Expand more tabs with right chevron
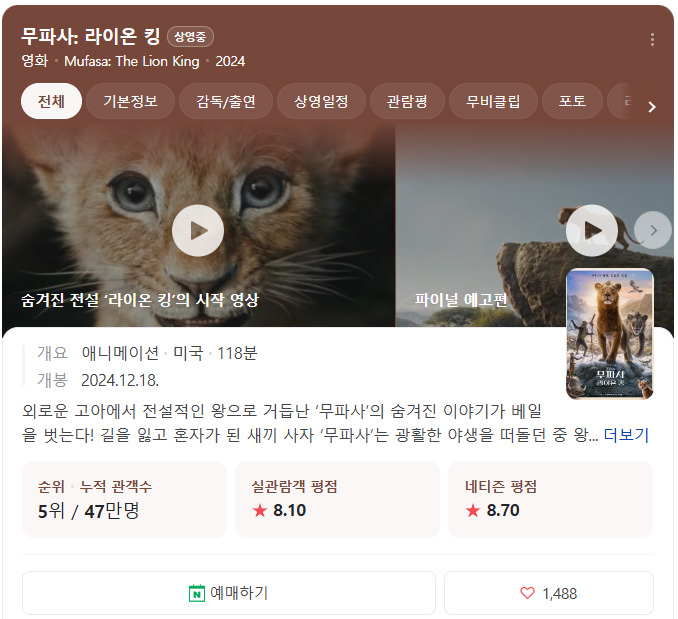The height and width of the screenshot is (619, 678). (652, 106)
